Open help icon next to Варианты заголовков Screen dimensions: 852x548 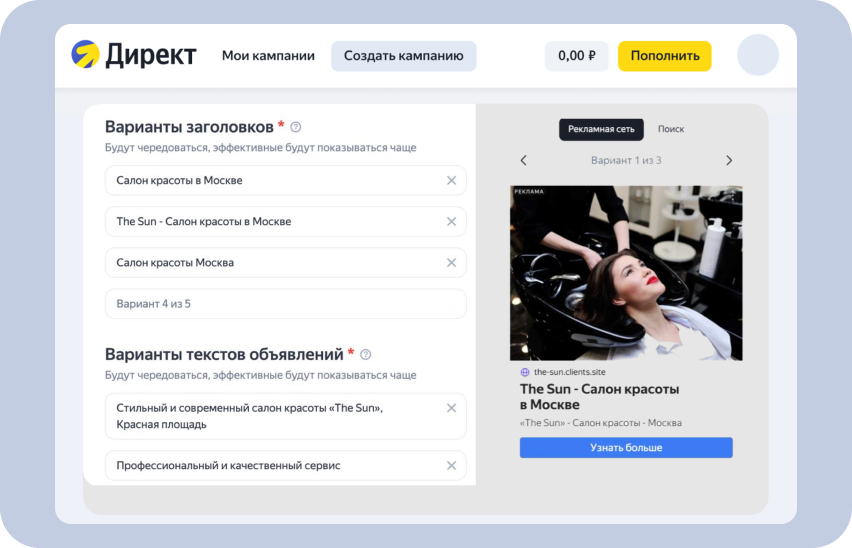[296, 127]
